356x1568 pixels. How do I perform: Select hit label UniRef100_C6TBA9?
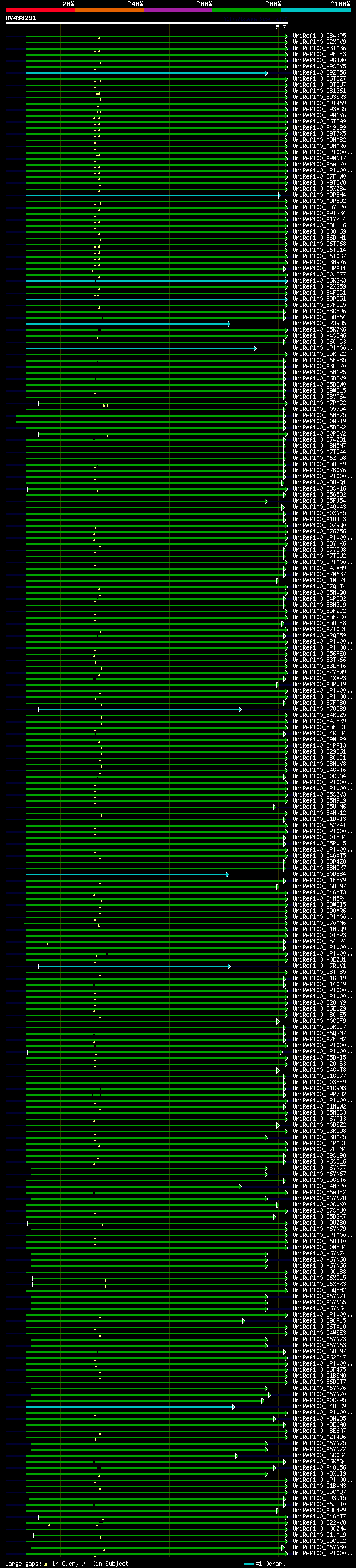pyautogui.click(x=319, y=121)
